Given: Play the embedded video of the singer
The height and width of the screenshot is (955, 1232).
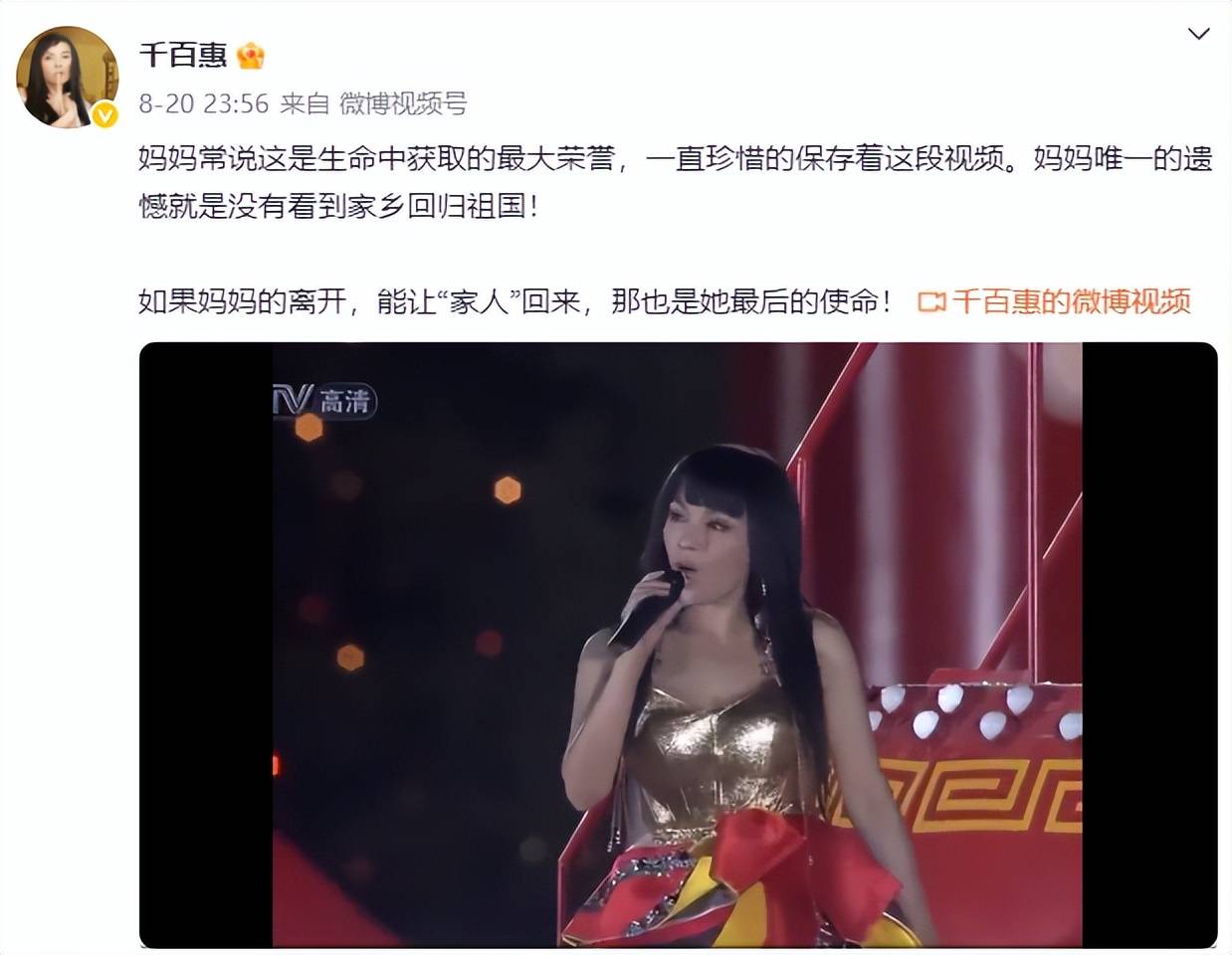Looking at the screenshot, I should click(x=678, y=645).
